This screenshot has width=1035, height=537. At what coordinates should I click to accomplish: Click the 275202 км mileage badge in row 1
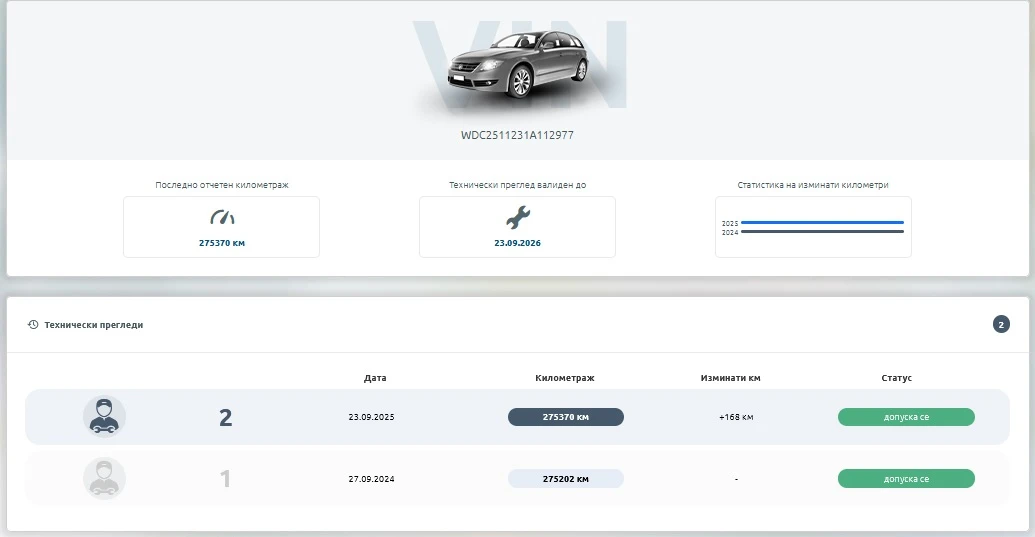[x=566, y=479]
